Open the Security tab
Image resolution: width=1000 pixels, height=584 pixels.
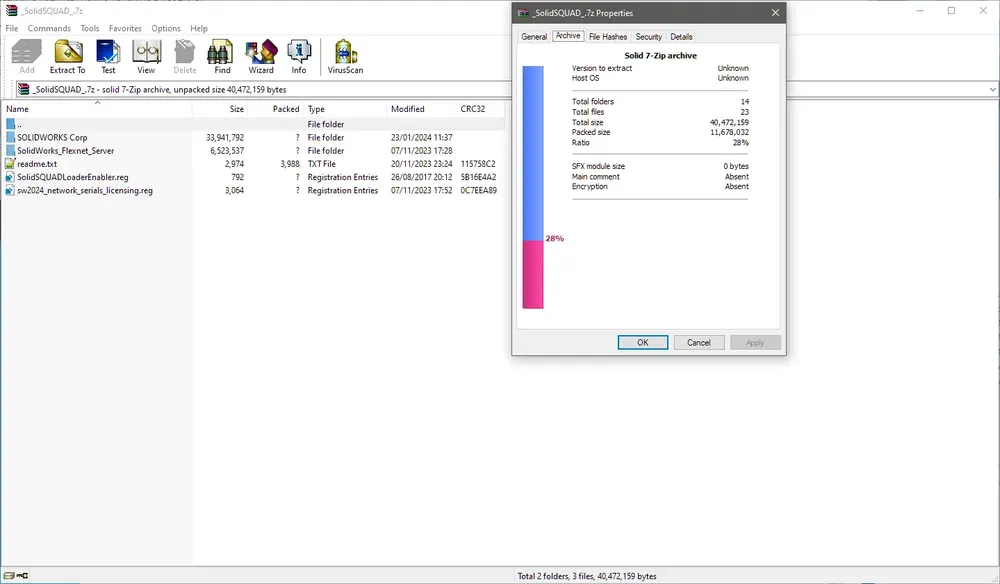(x=649, y=37)
